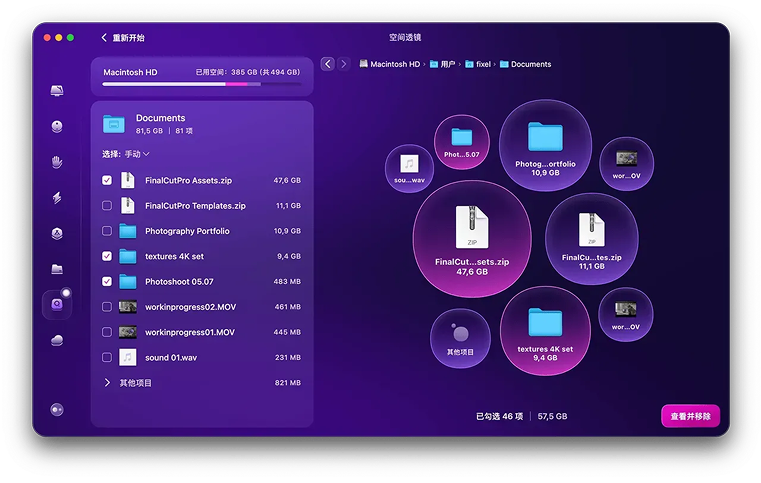
Task: Click workinprogress02.MOV thumbnail in list
Action: click(128, 307)
